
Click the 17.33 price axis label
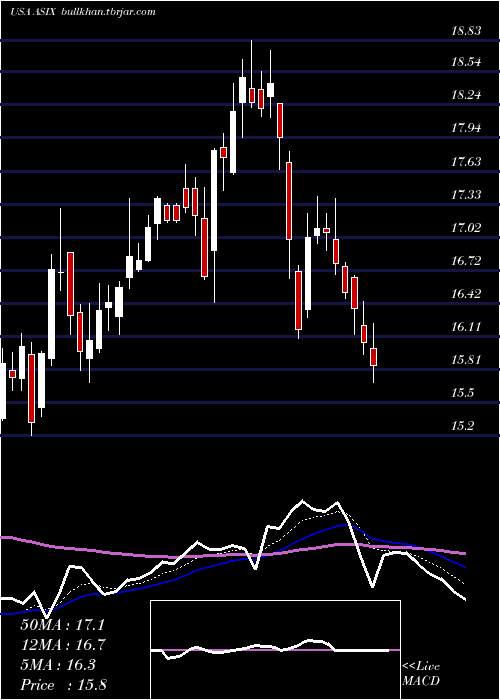pos(466,195)
